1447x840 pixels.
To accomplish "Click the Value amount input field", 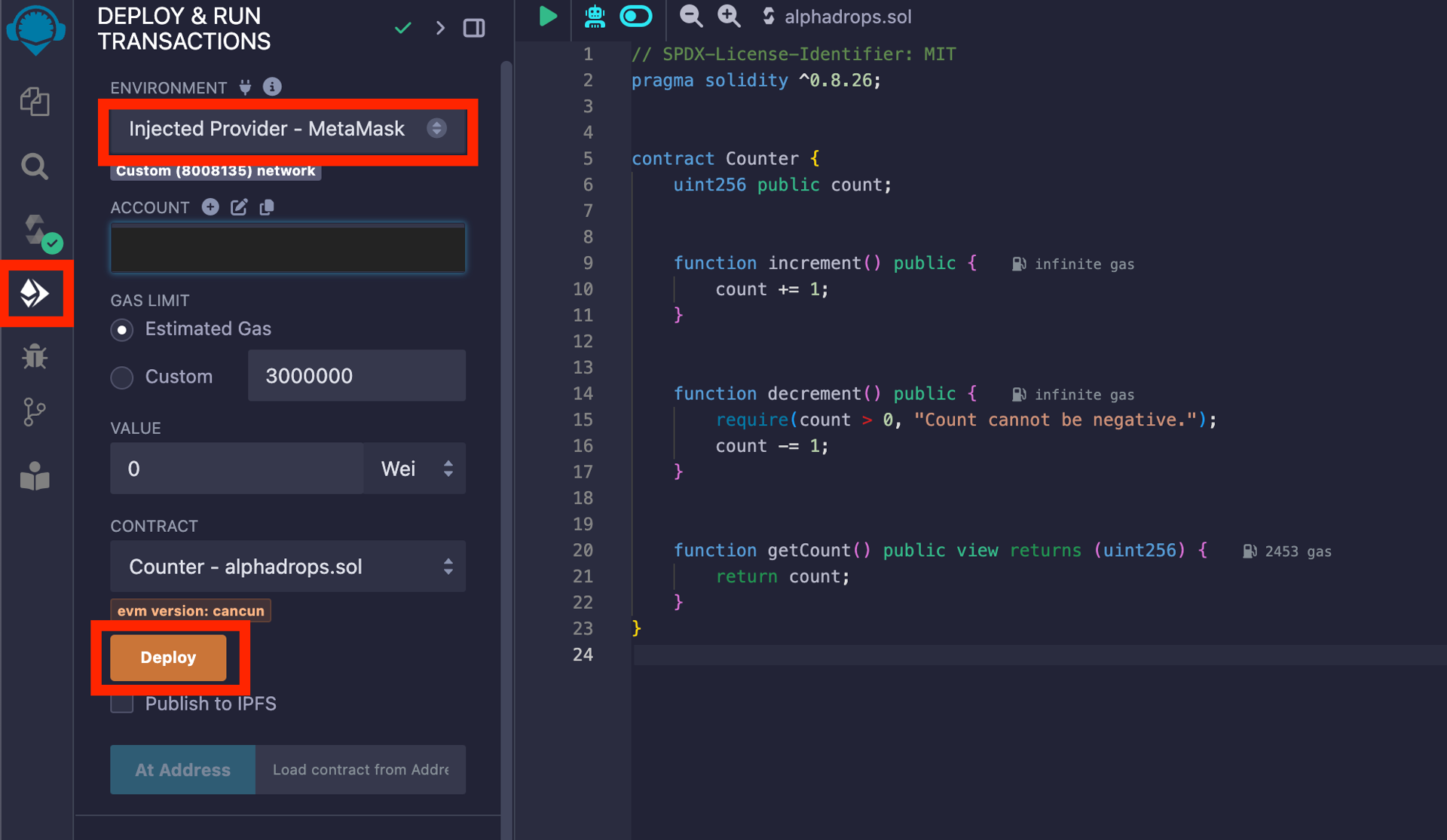I will [237, 469].
